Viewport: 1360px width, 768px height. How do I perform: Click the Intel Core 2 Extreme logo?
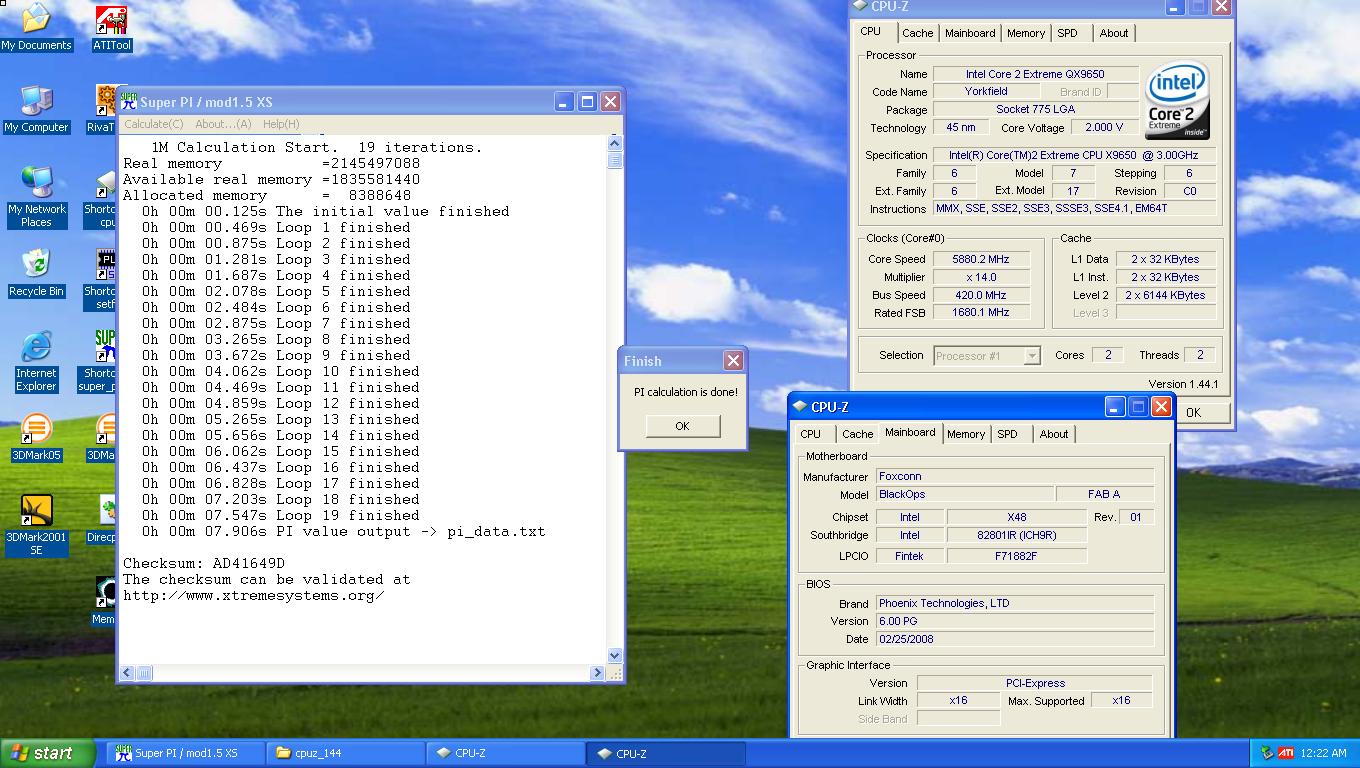pyautogui.click(x=1177, y=101)
